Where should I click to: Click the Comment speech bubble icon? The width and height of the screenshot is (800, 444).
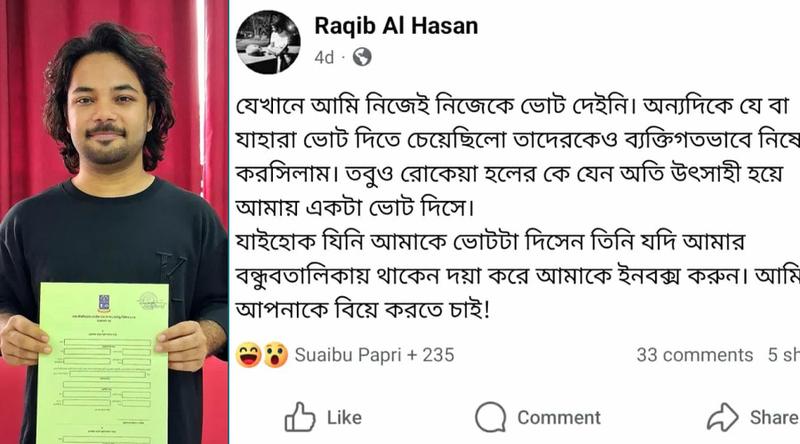490,417
